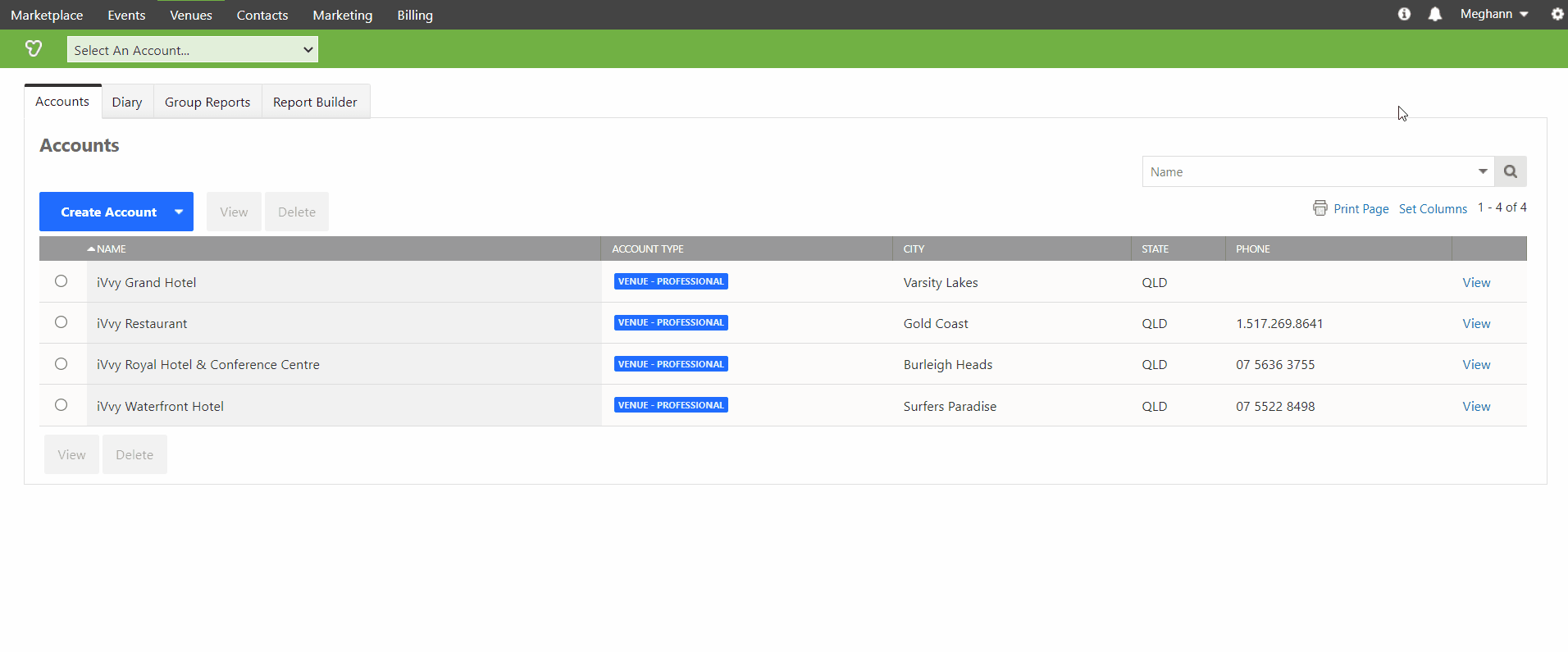Click the iVvy Grand Hotel name
Image resolution: width=1568 pixels, height=652 pixels.
coord(146,282)
